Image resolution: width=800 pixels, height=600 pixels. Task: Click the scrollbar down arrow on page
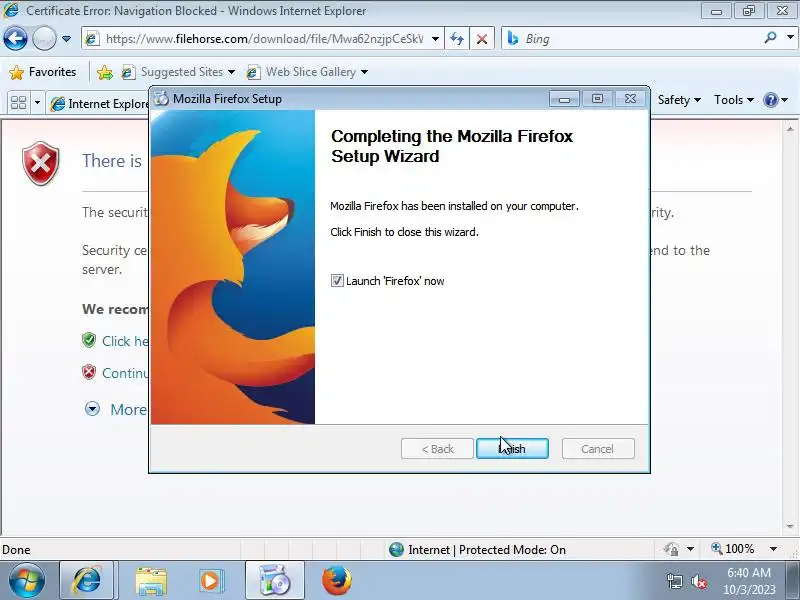pos(790,526)
